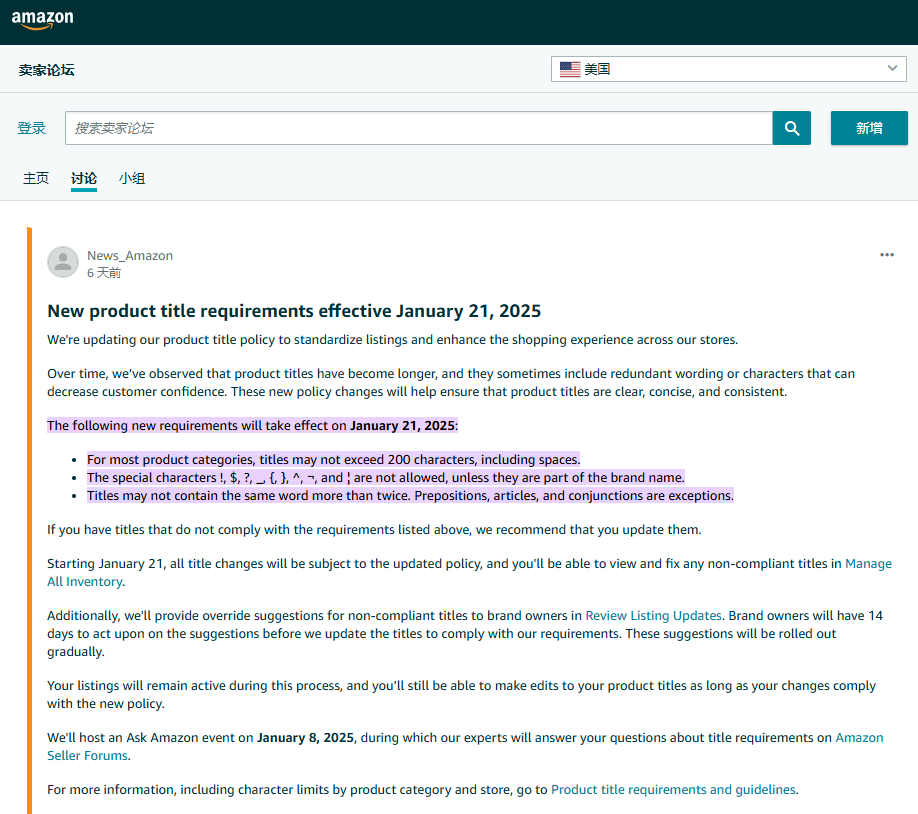The width and height of the screenshot is (918, 814).
Task: Click the post title about new title requirements
Action: point(294,310)
